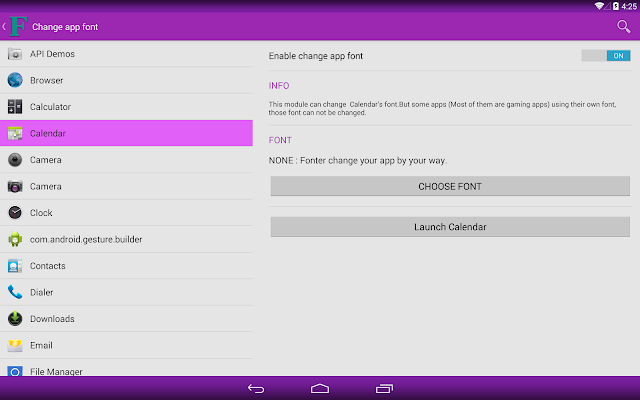Click the Launch Calendar button
The height and width of the screenshot is (400, 640).
point(450,227)
